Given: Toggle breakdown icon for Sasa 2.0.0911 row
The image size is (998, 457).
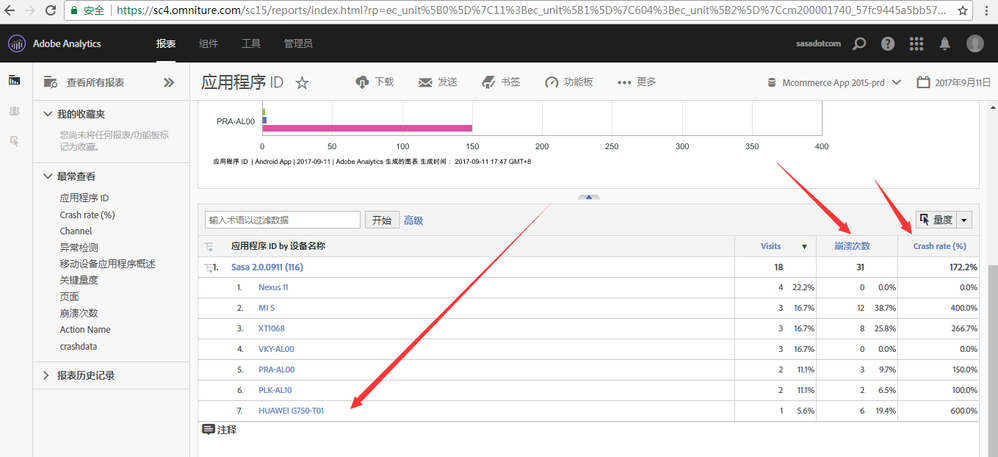Looking at the screenshot, I should point(210,267).
